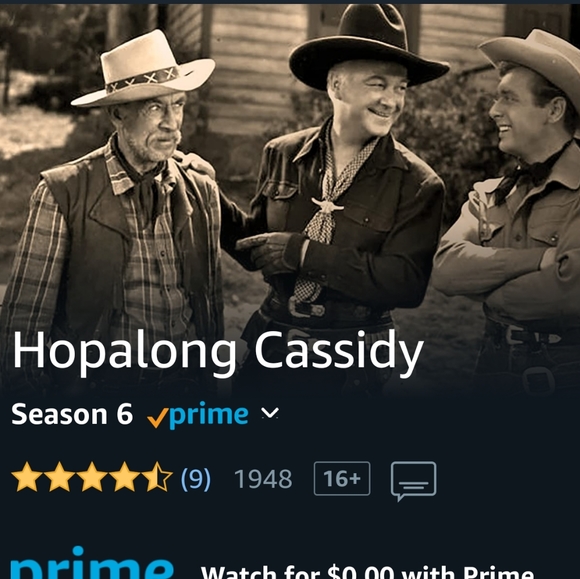The height and width of the screenshot is (579, 580).
Task: Click the first gold rating star
Action: [26, 477]
